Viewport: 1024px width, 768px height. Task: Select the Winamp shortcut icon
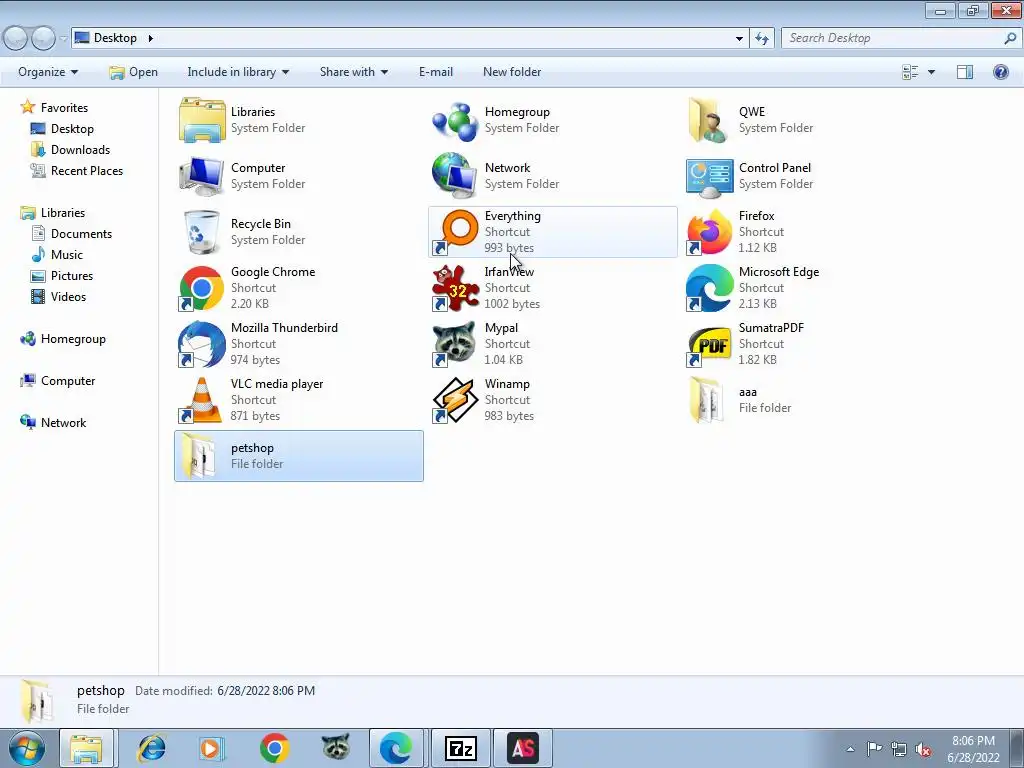455,400
